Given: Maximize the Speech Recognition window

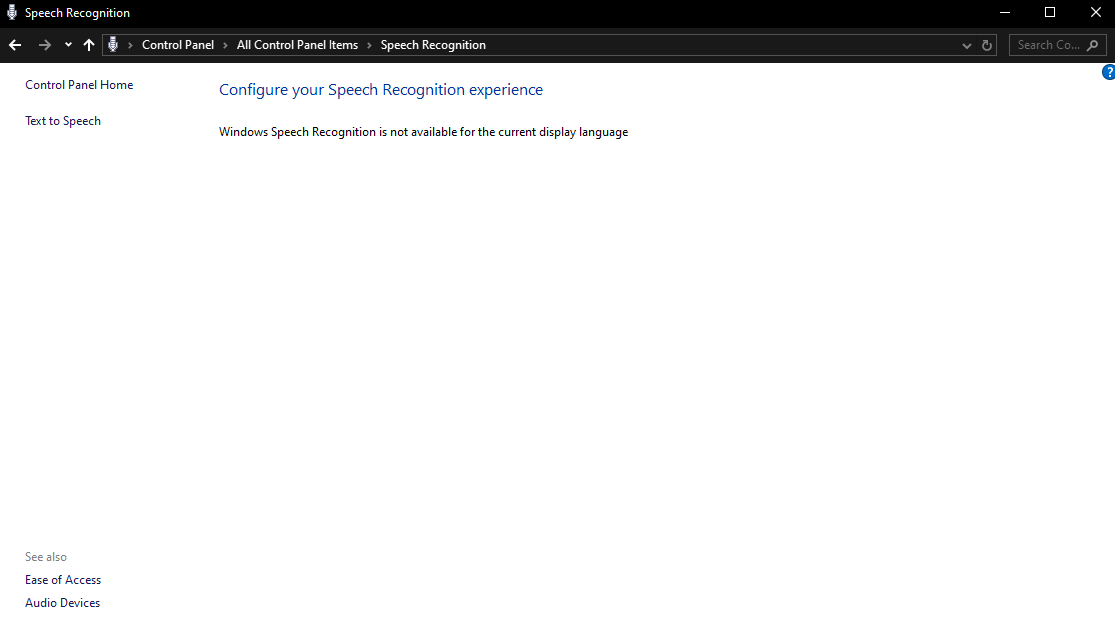Looking at the screenshot, I should pos(1050,12).
